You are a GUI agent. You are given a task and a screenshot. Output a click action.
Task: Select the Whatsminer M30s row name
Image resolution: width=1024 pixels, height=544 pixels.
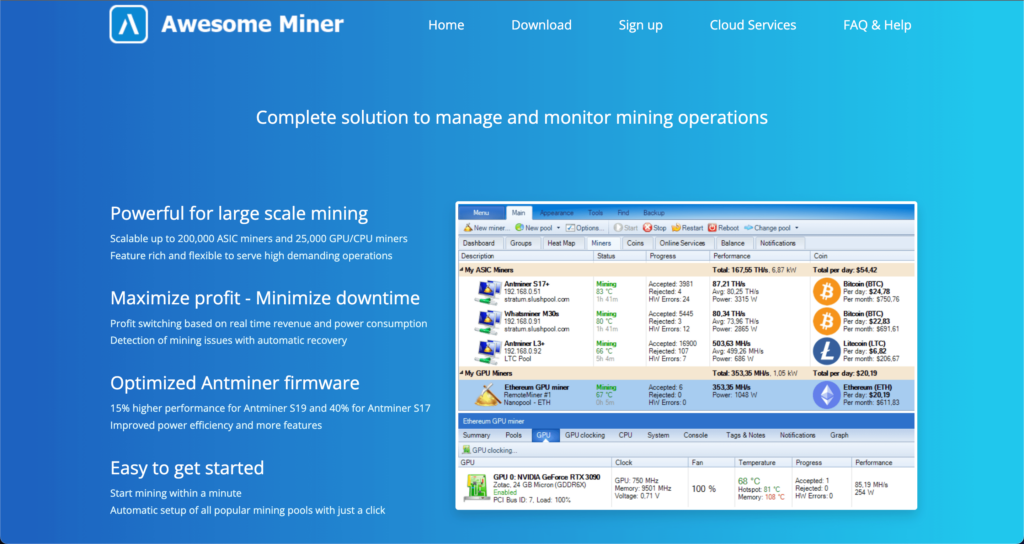[532, 313]
